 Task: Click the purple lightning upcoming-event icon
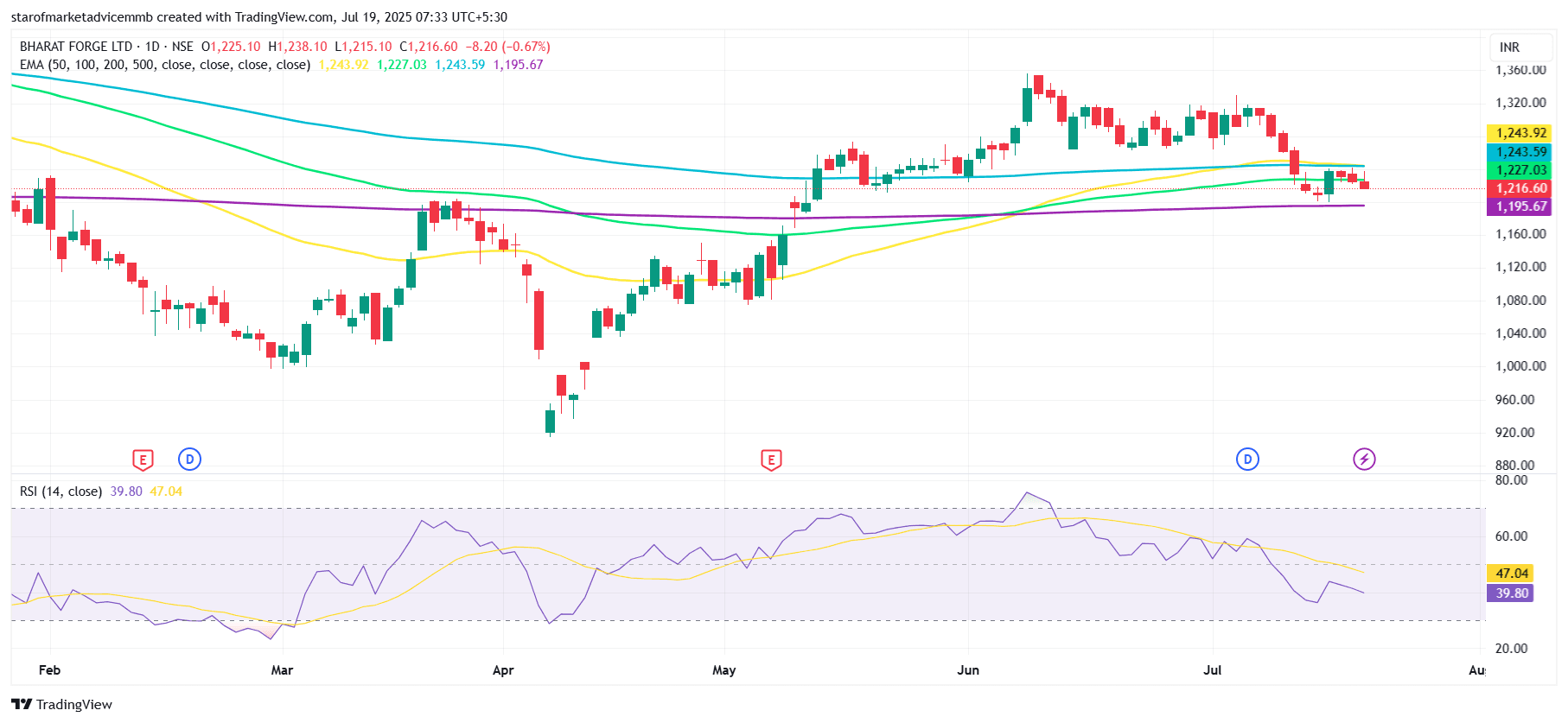point(1364,460)
